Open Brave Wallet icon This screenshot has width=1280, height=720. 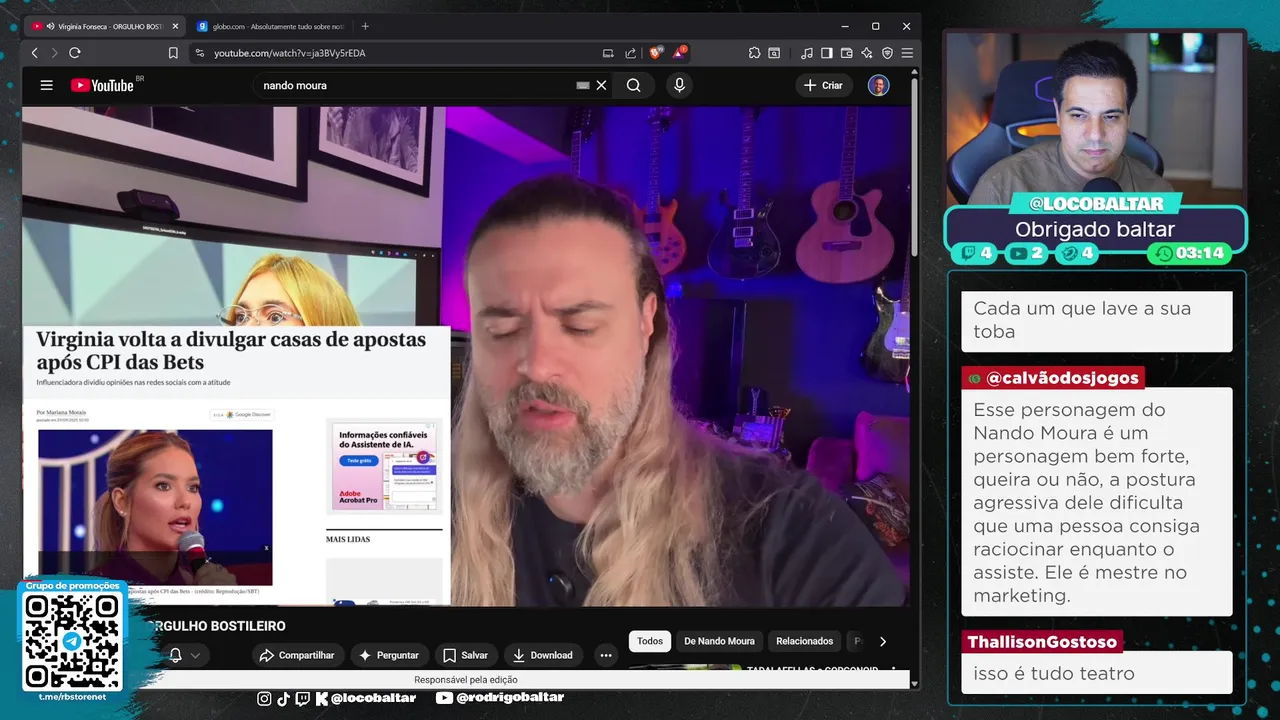(x=847, y=53)
